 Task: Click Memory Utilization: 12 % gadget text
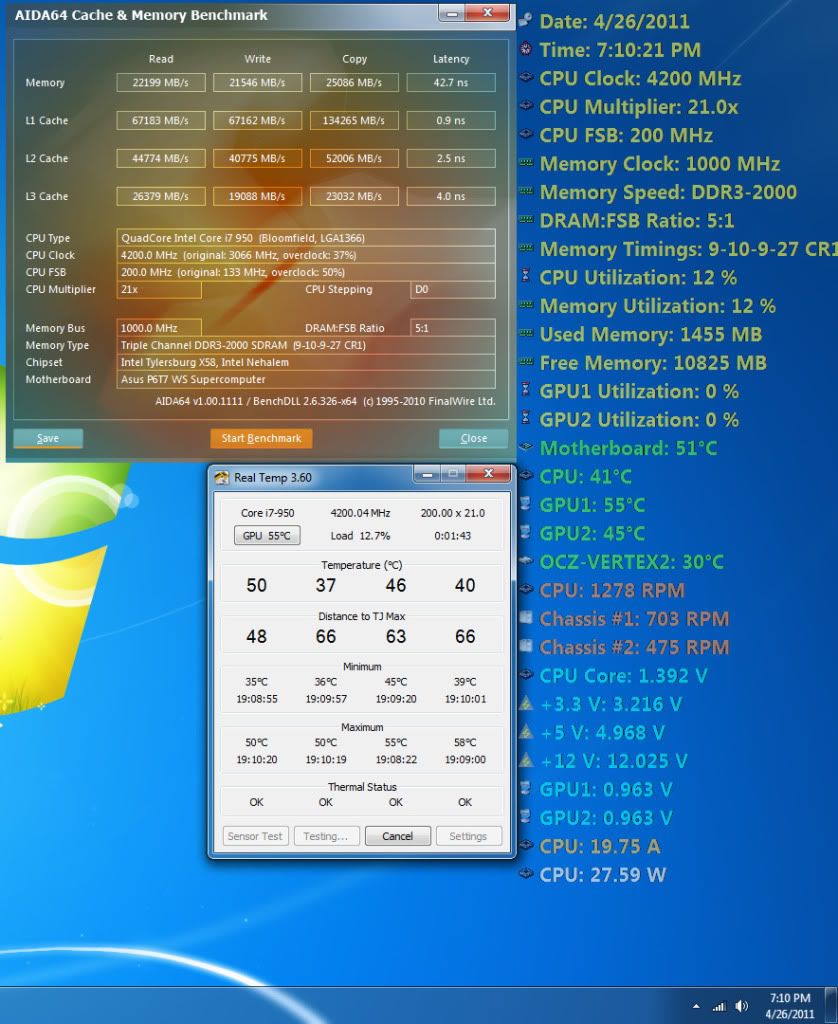click(x=658, y=306)
